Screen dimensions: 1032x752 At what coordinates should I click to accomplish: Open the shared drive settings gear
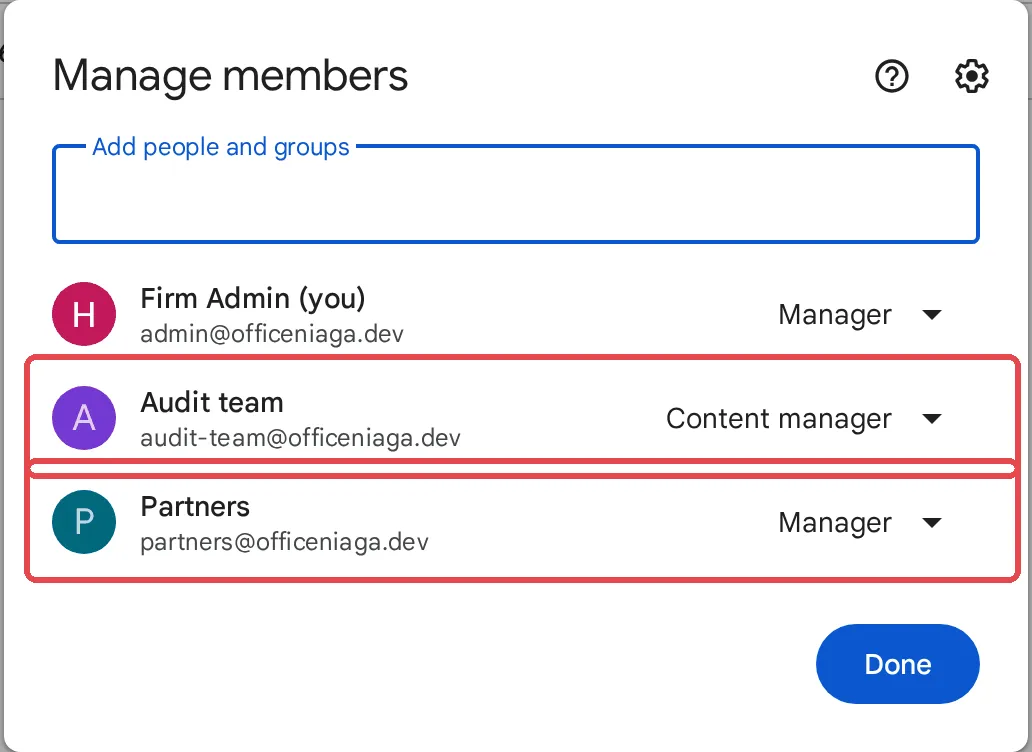tap(971, 76)
